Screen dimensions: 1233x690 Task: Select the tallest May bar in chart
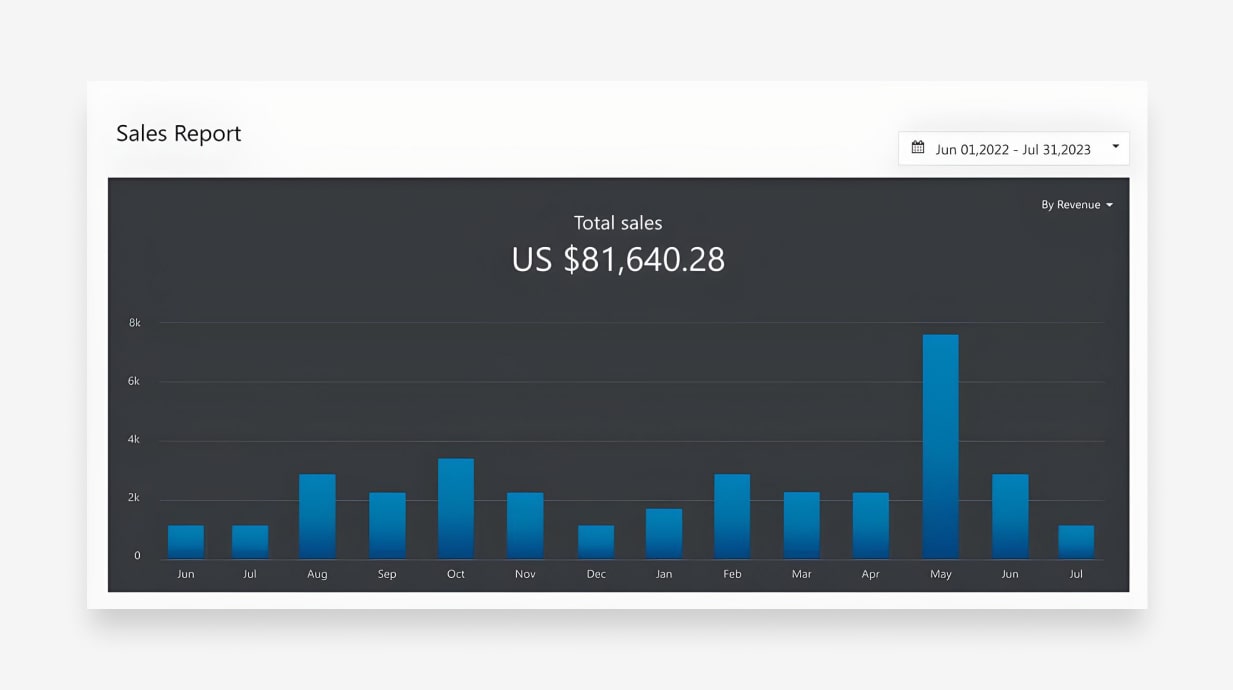(x=940, y=446)
